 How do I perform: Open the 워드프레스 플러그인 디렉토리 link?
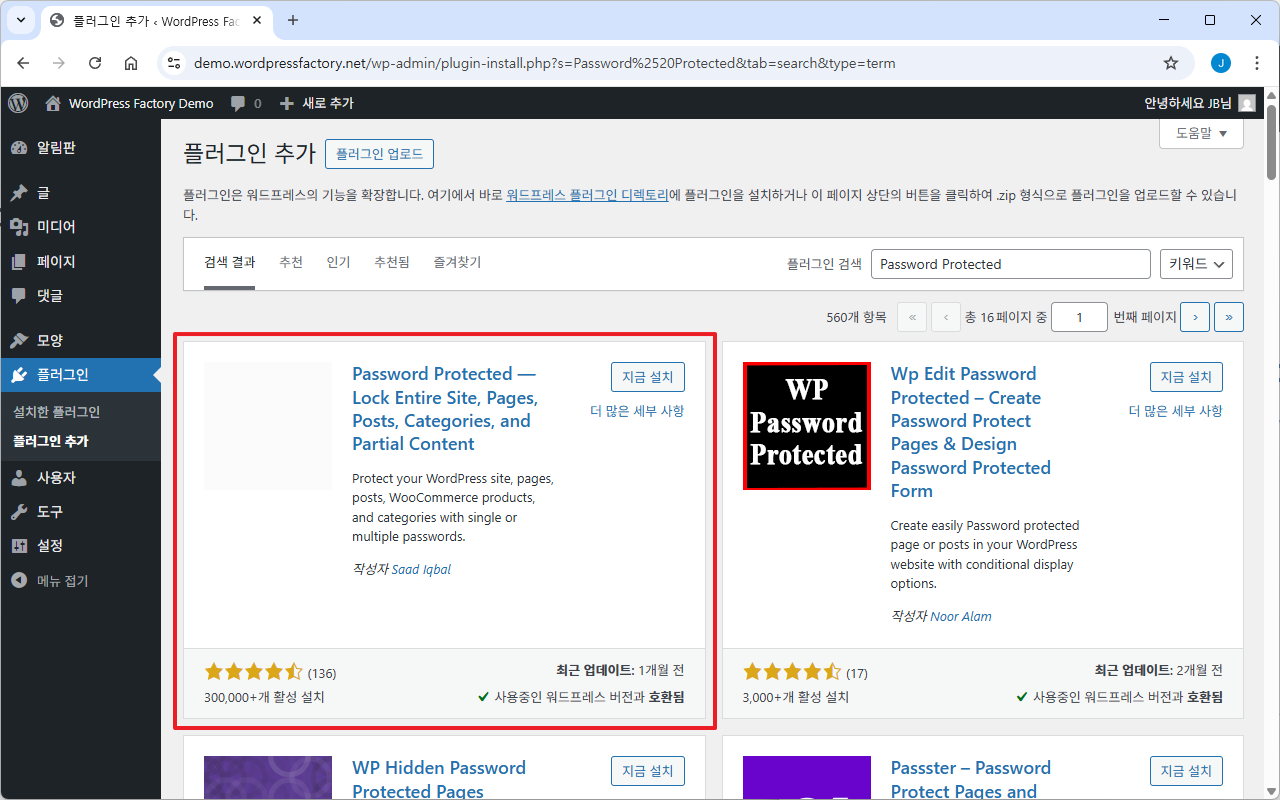587,195
